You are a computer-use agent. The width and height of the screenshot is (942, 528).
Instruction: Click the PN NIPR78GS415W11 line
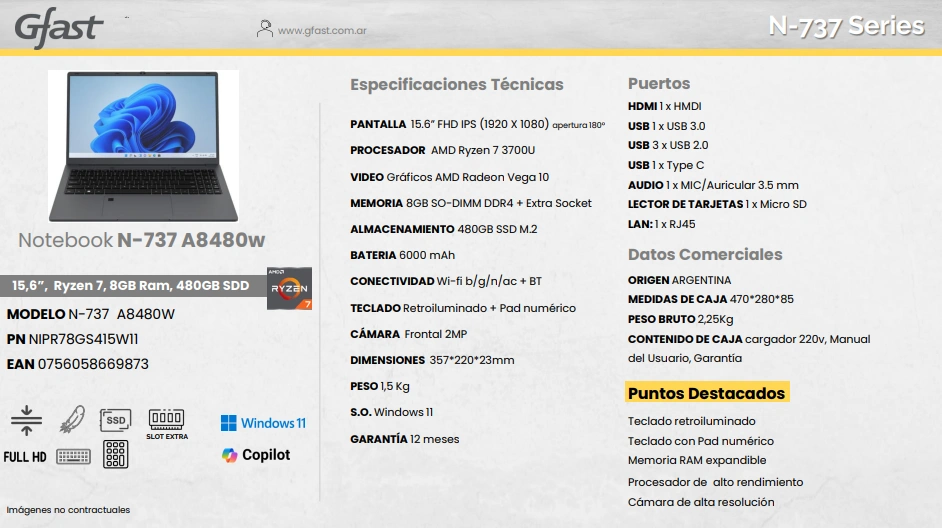(72, 339)
